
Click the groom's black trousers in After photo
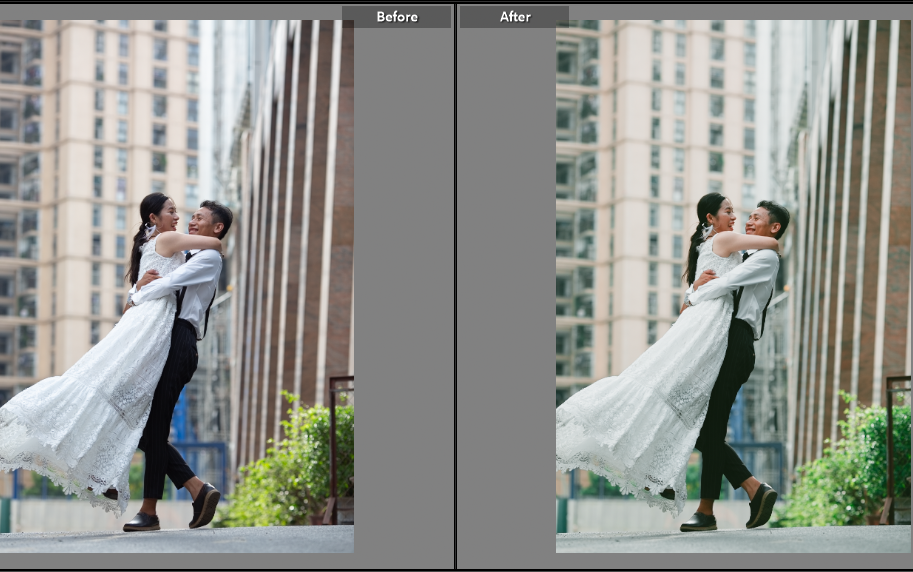click(724, 400)
